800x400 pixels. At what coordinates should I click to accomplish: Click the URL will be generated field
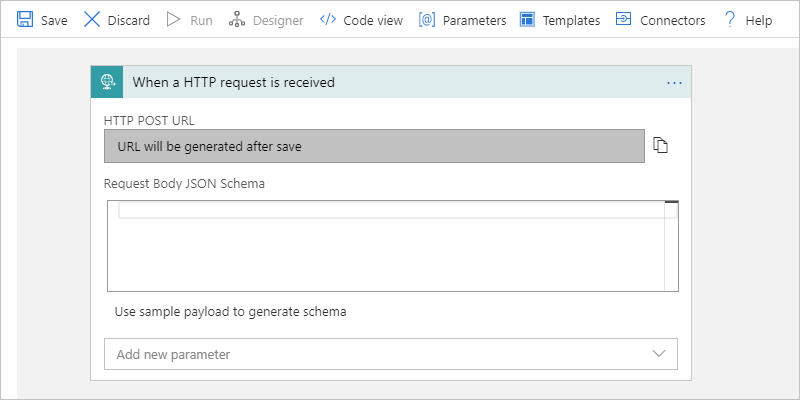click(x=374, y=146)
